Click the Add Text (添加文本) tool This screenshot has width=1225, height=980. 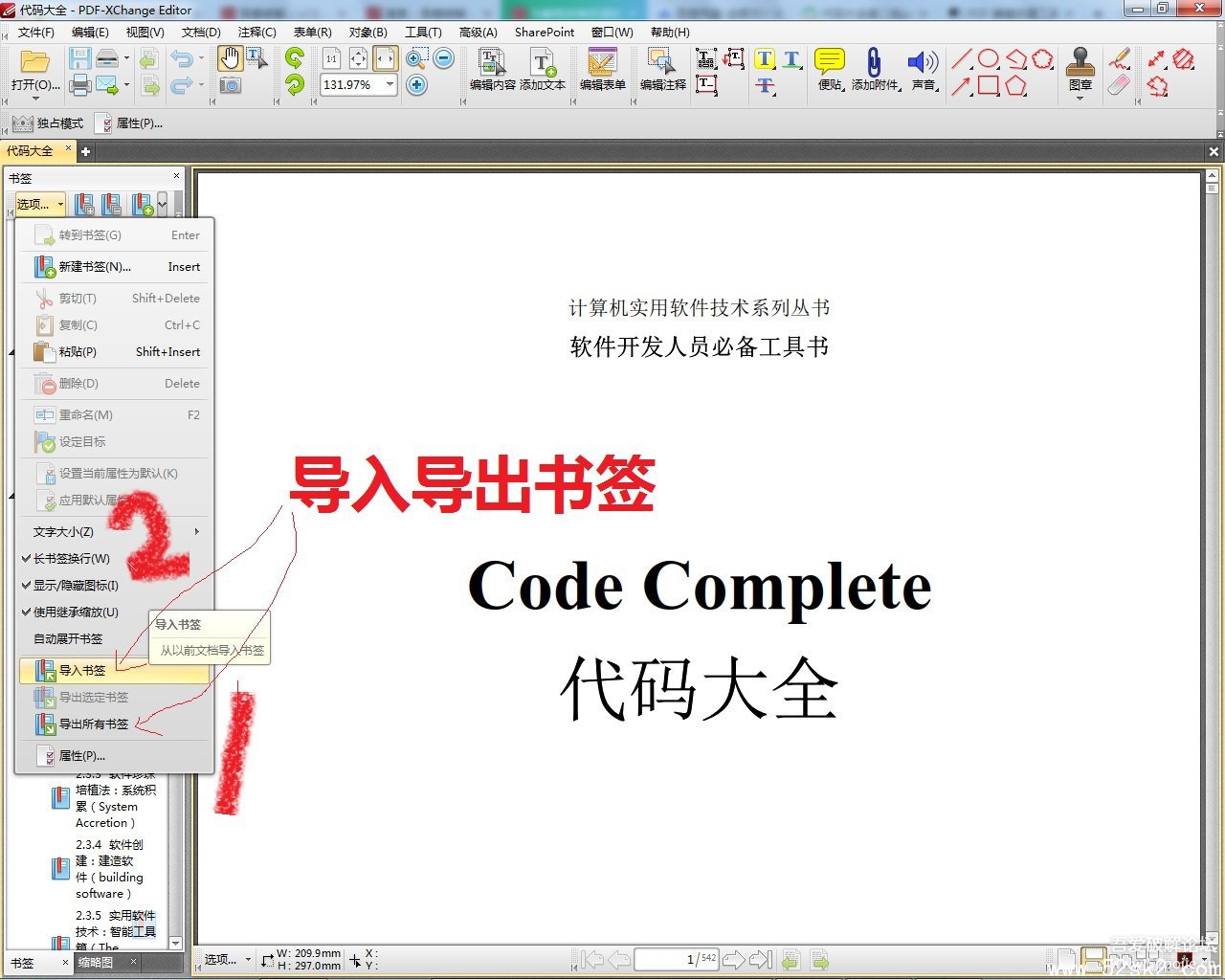pyautogui.click(x=543, y=69)
